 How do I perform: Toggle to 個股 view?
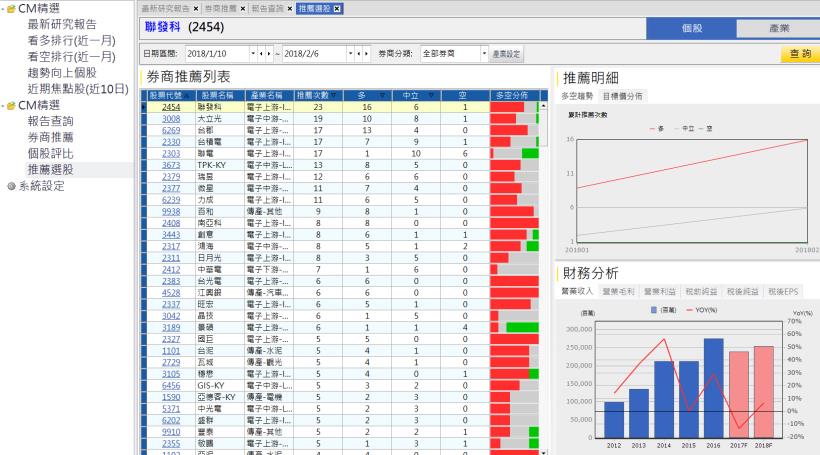click(692, 28)
